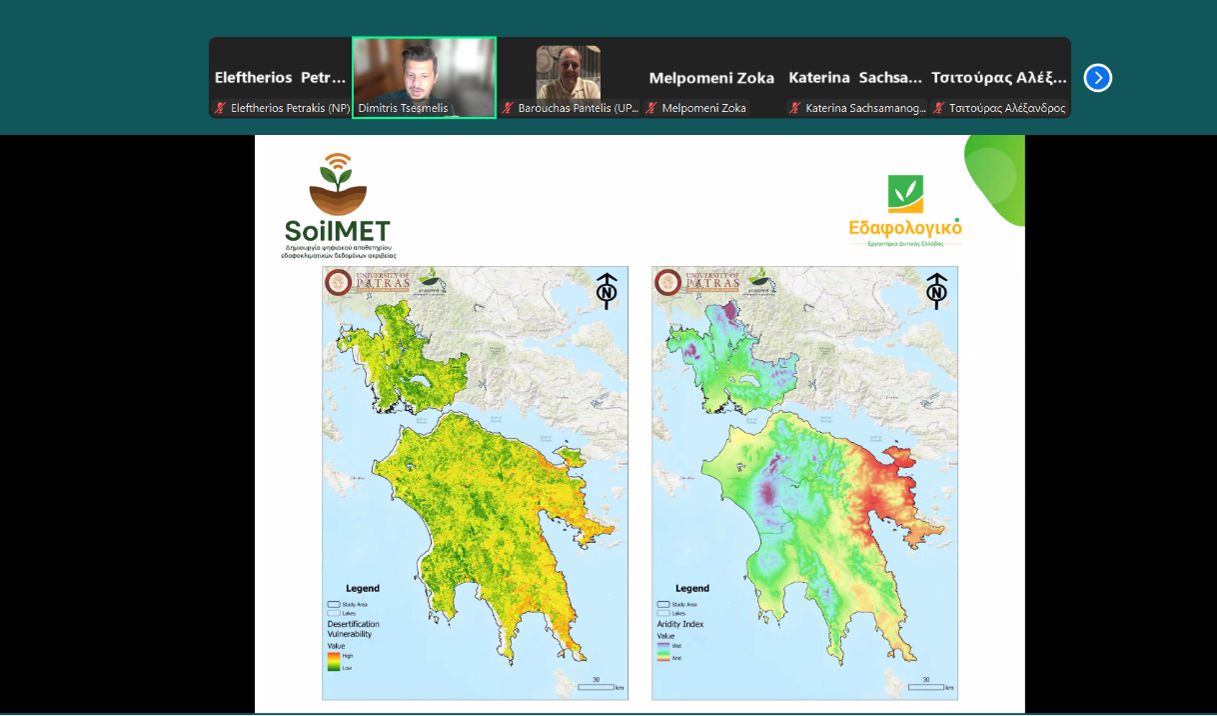Click the SoilMET Greek subtitle text
This screenshot has width=1217, height=716.
[339, 251]
